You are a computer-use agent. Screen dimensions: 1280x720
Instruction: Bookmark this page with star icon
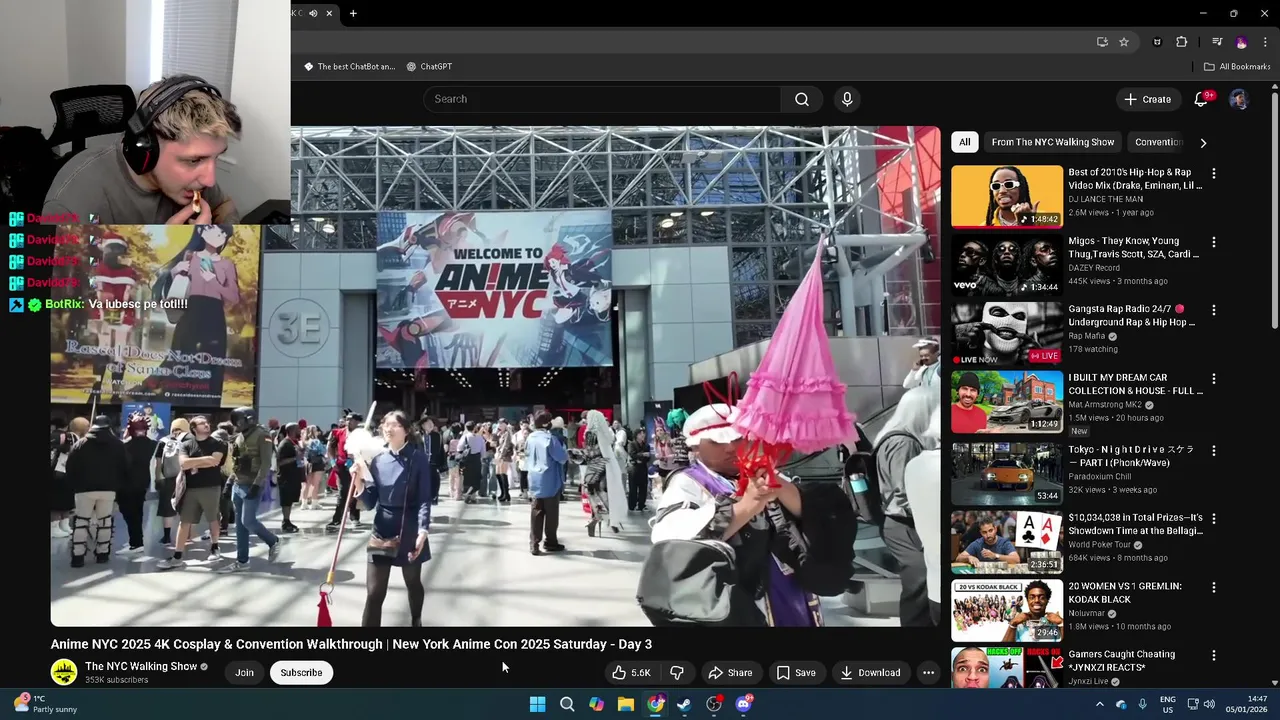coord(1124,42)
